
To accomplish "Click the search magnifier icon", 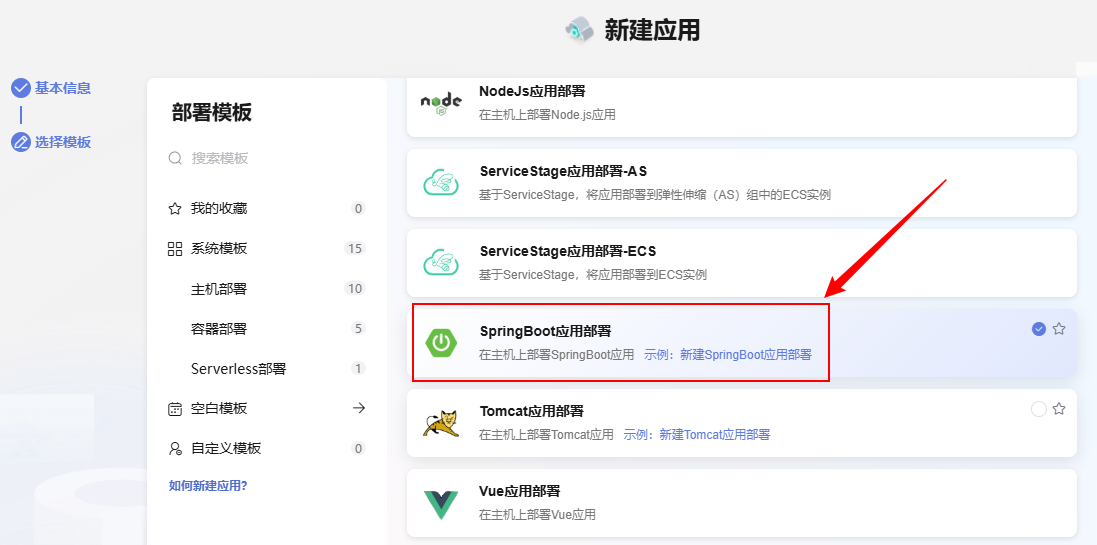I will (x=175, y=158).
